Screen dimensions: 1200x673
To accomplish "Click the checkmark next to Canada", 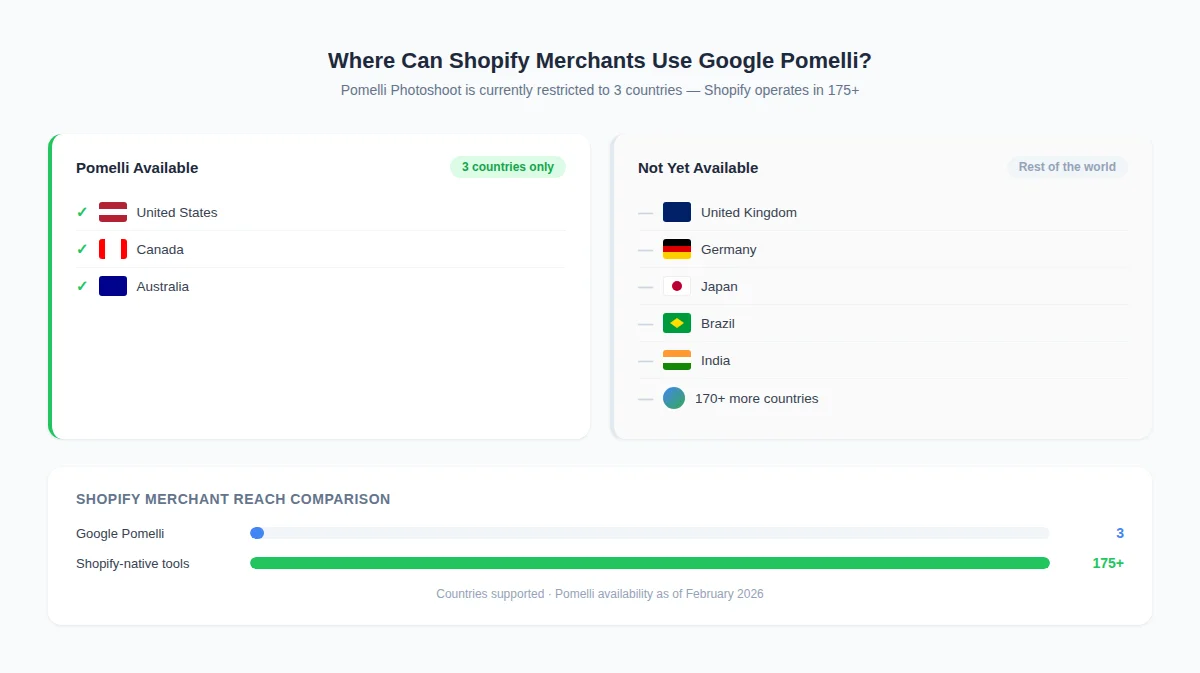I will point(82,249).
